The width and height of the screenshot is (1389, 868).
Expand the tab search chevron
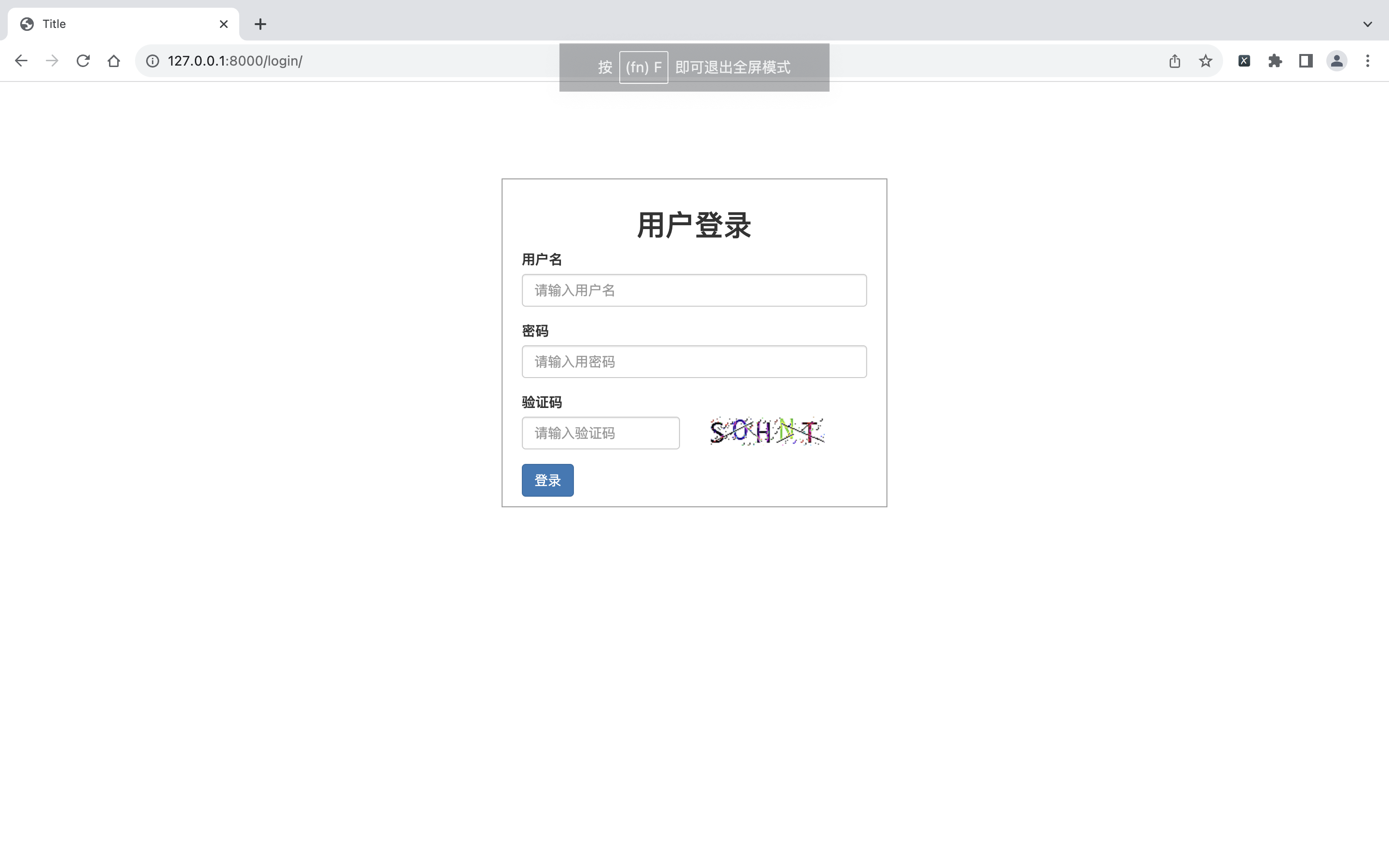[x=1368, y=24]
